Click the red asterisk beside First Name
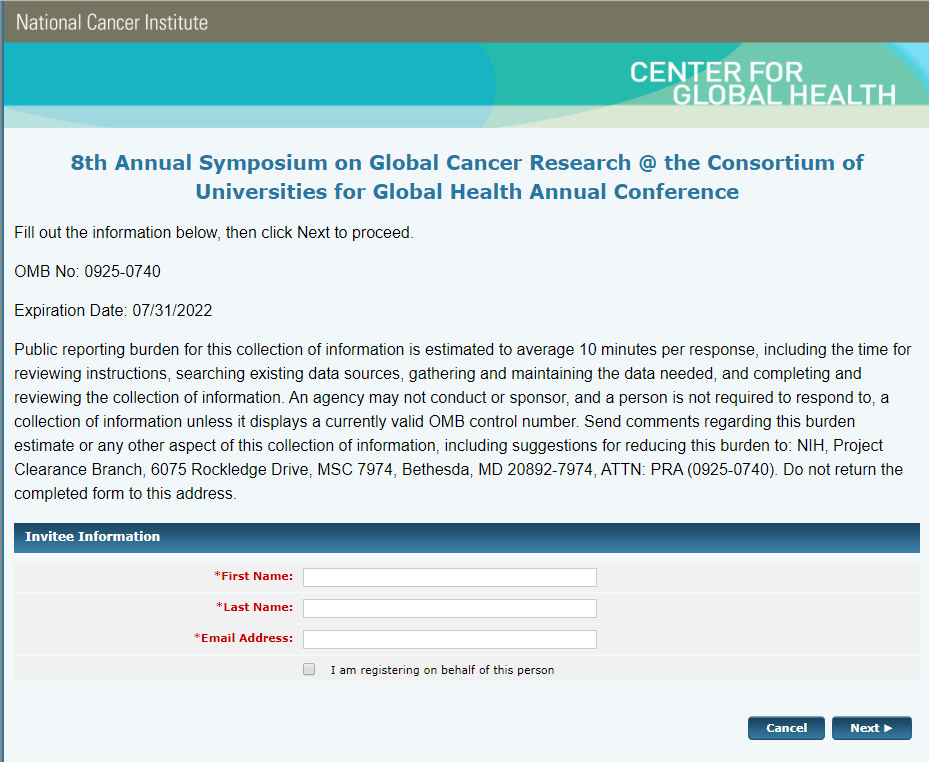929x762 pixels. tap(217, 576)
